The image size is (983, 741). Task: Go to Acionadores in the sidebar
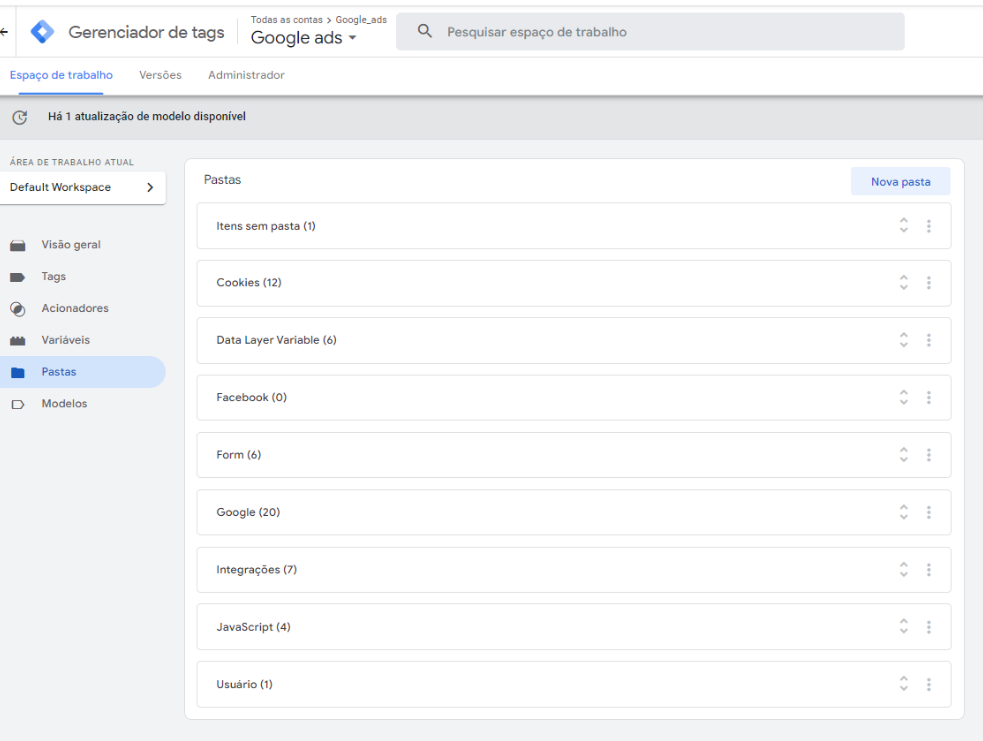click(x=75, y=308)
